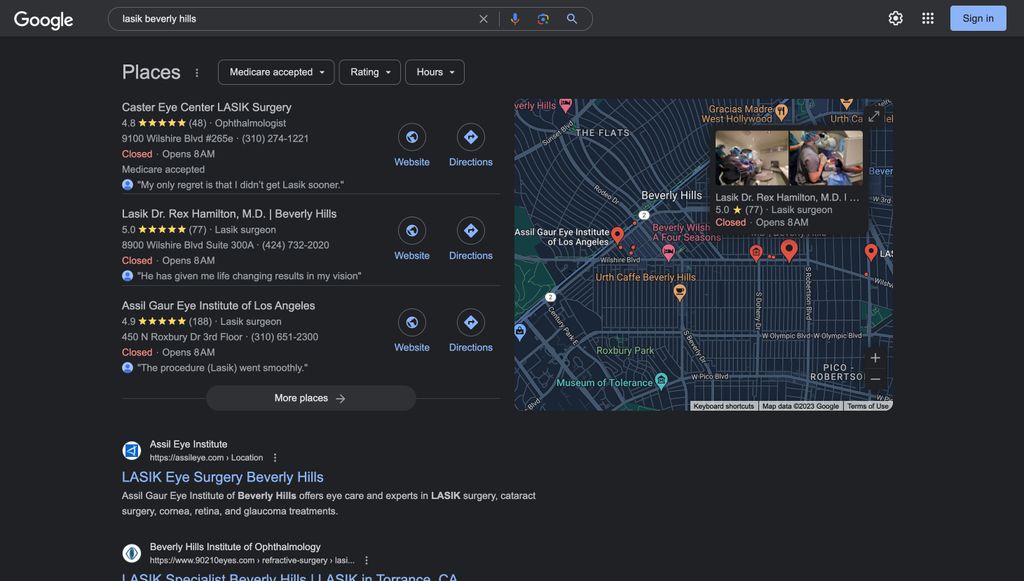This screenshot has height=581, width=1024.
Task: Select the Assil Gaur Eye Institute map pin
Action: coord(617,235)
